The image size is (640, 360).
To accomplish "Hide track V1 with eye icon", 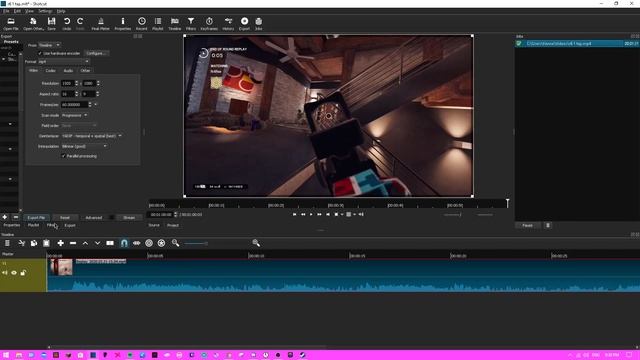I will 14,273.
